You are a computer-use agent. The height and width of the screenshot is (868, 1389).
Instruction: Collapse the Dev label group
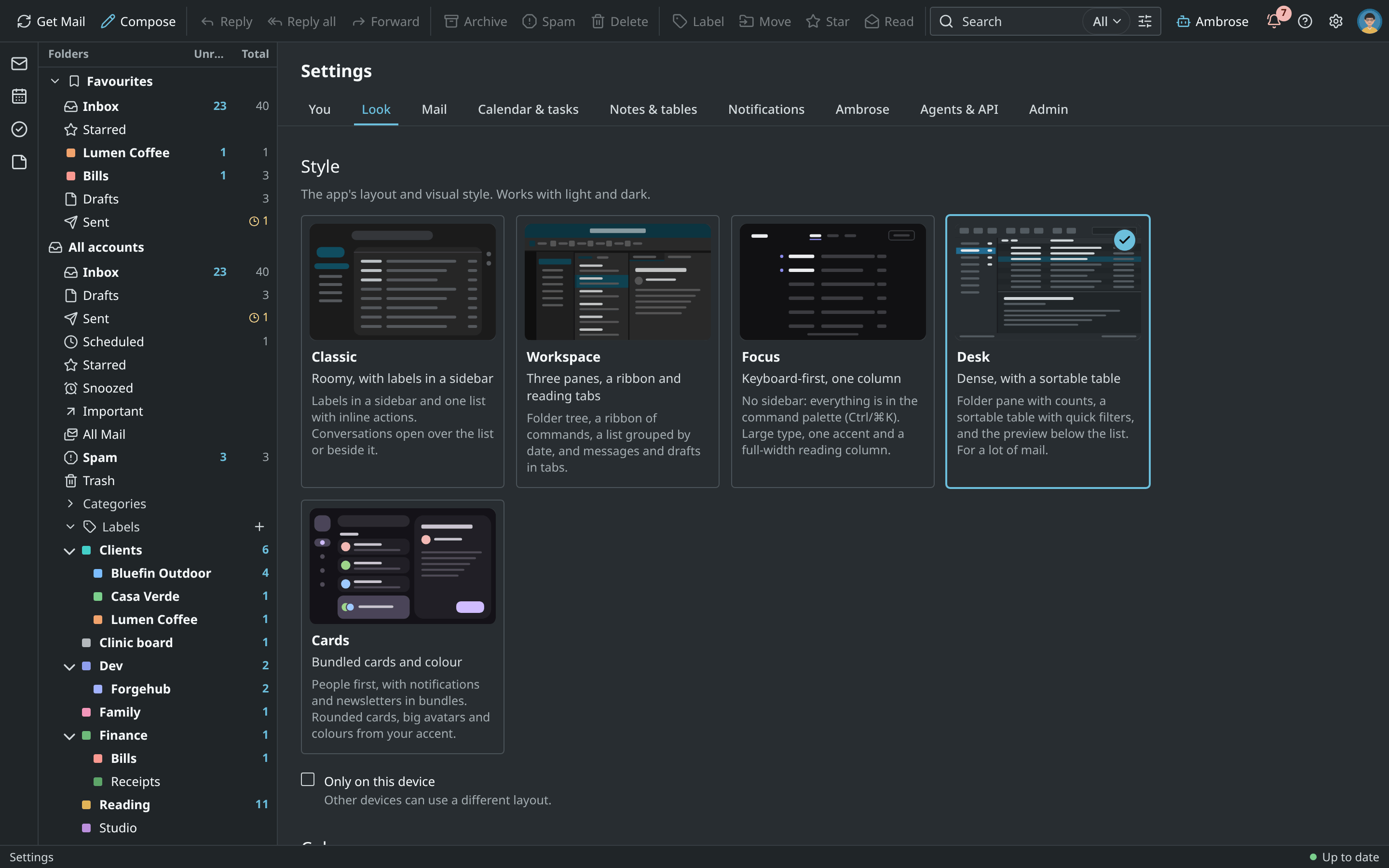[69, 666]
